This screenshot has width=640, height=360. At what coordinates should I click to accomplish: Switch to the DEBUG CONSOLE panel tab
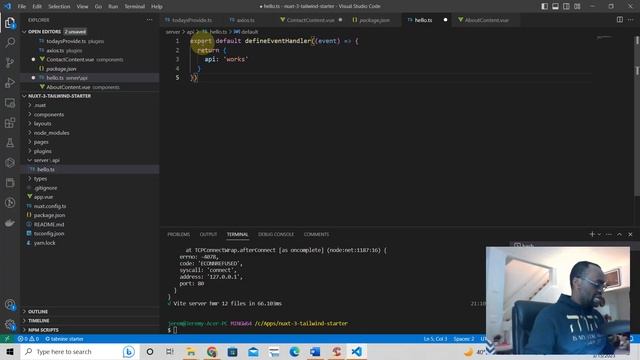(276, 234)
